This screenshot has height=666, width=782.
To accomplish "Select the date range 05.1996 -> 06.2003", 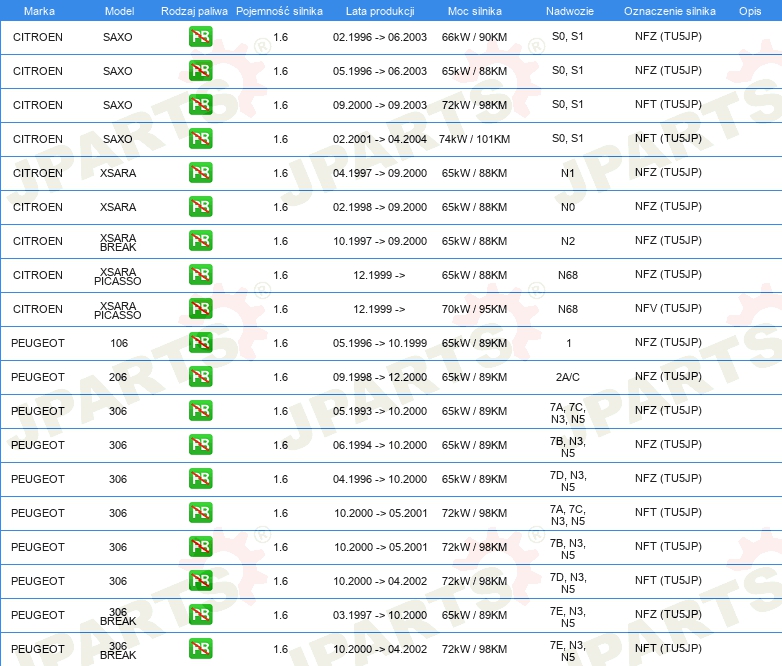I will (x=380, y=71).
